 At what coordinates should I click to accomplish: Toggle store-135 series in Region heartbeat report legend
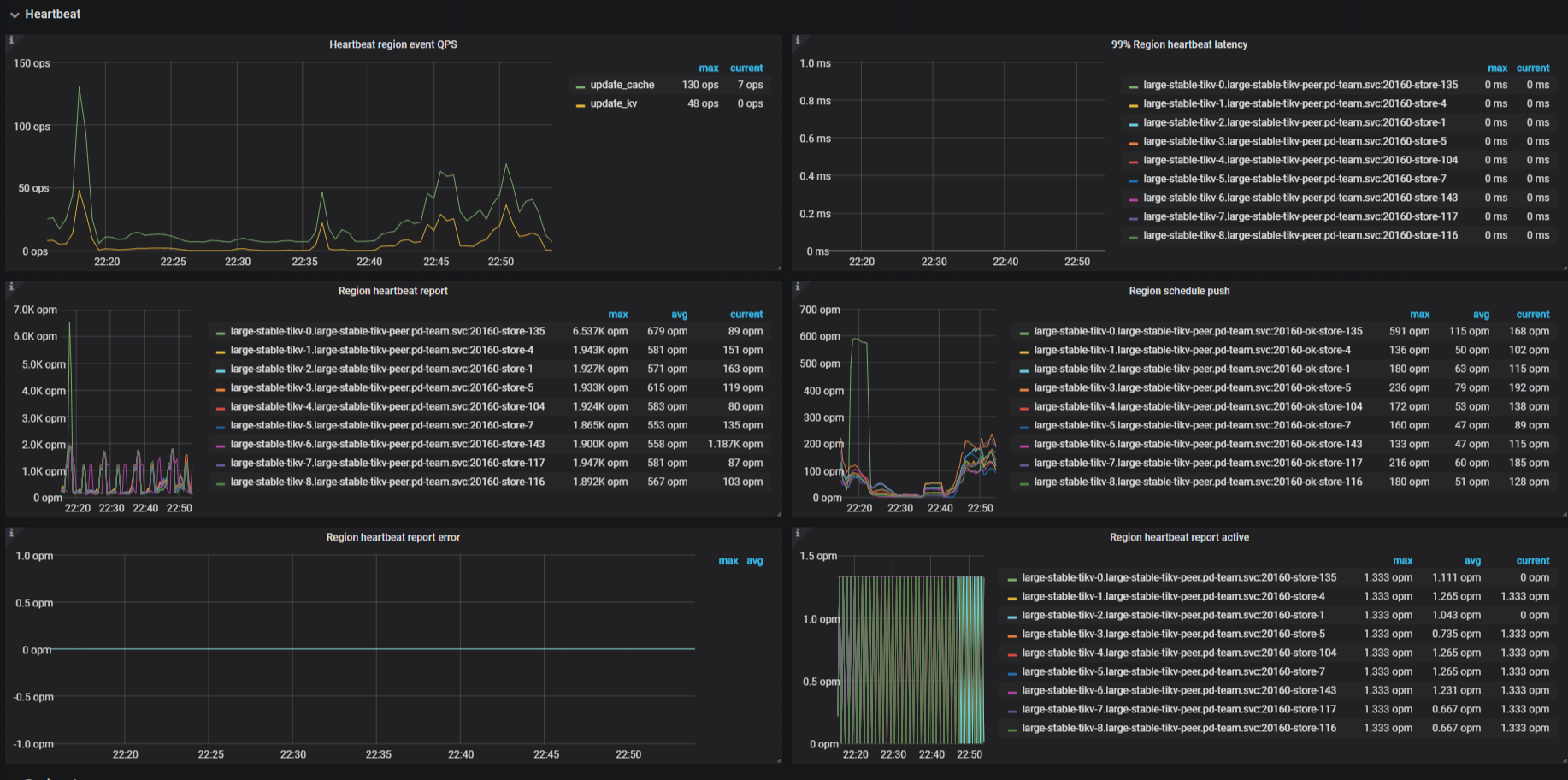[x=383, y=331]
